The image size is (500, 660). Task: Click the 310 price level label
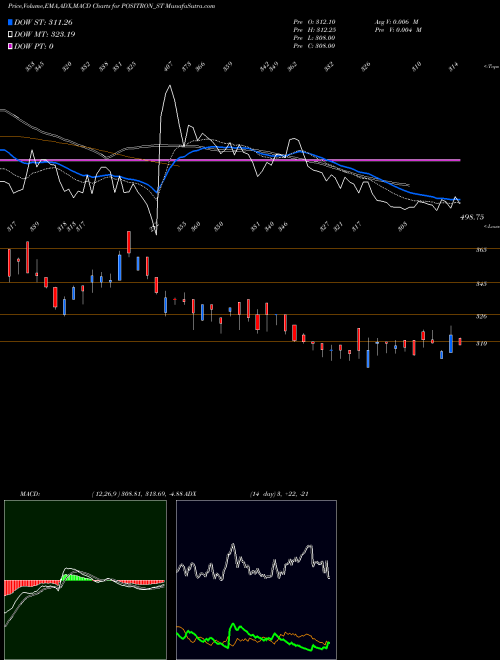click(x=481, y=343)
